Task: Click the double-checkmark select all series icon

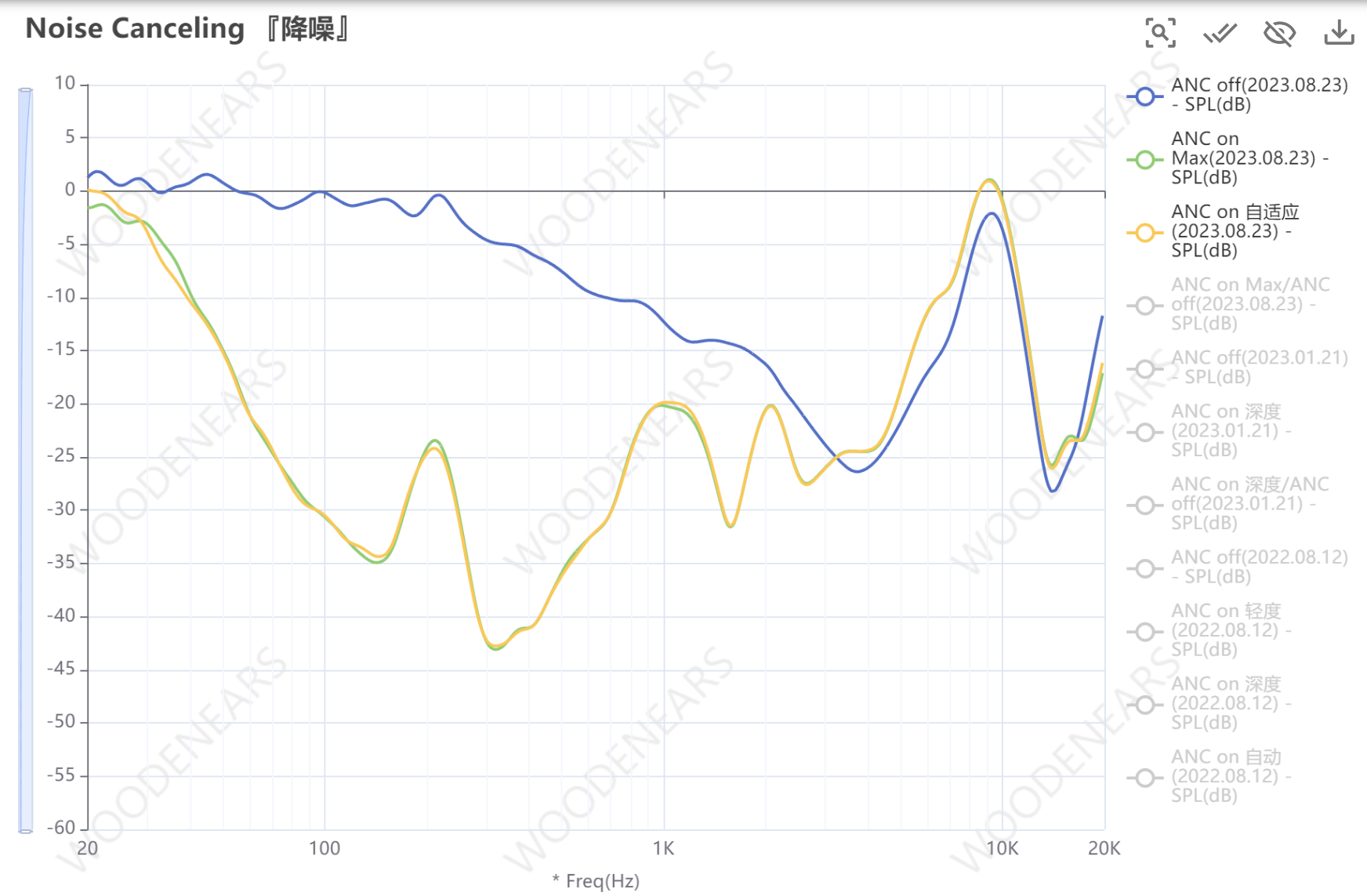Action: [x=1220, y=33]
